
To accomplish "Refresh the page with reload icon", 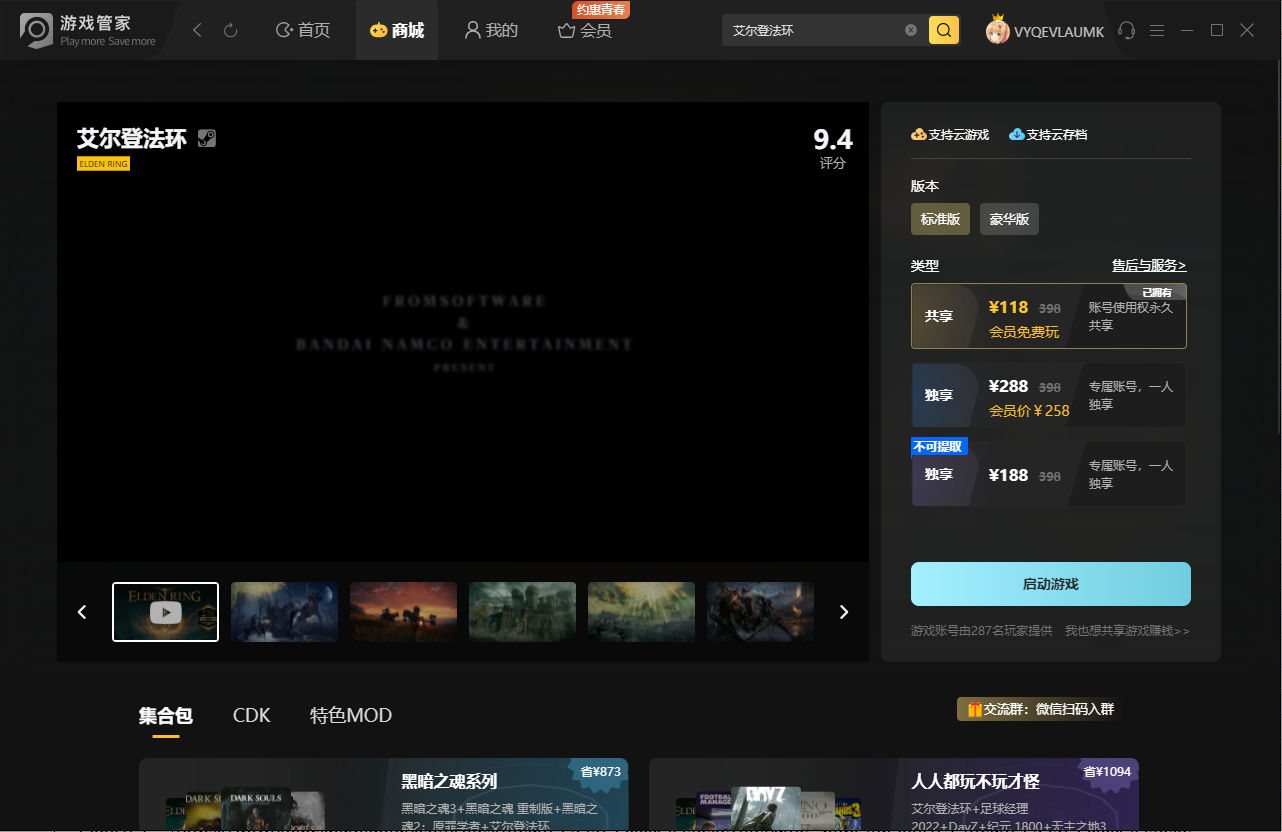I will [x=231, y=31].
